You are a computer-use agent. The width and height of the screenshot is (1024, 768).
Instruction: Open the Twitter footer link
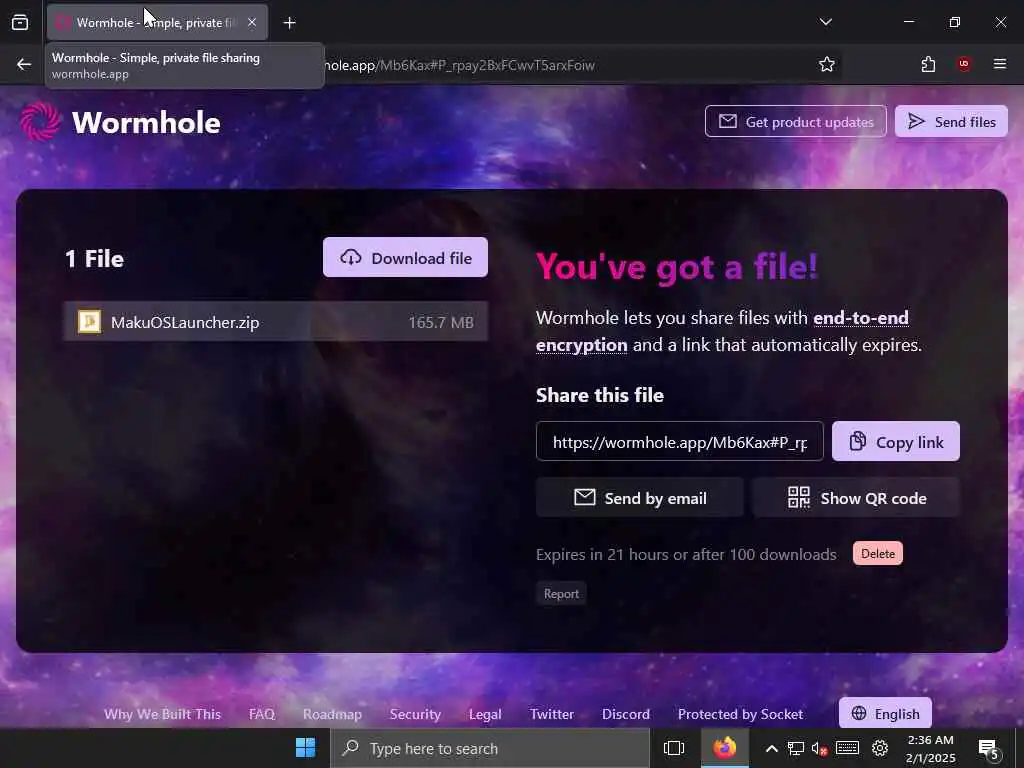click(x=552, y=714)
